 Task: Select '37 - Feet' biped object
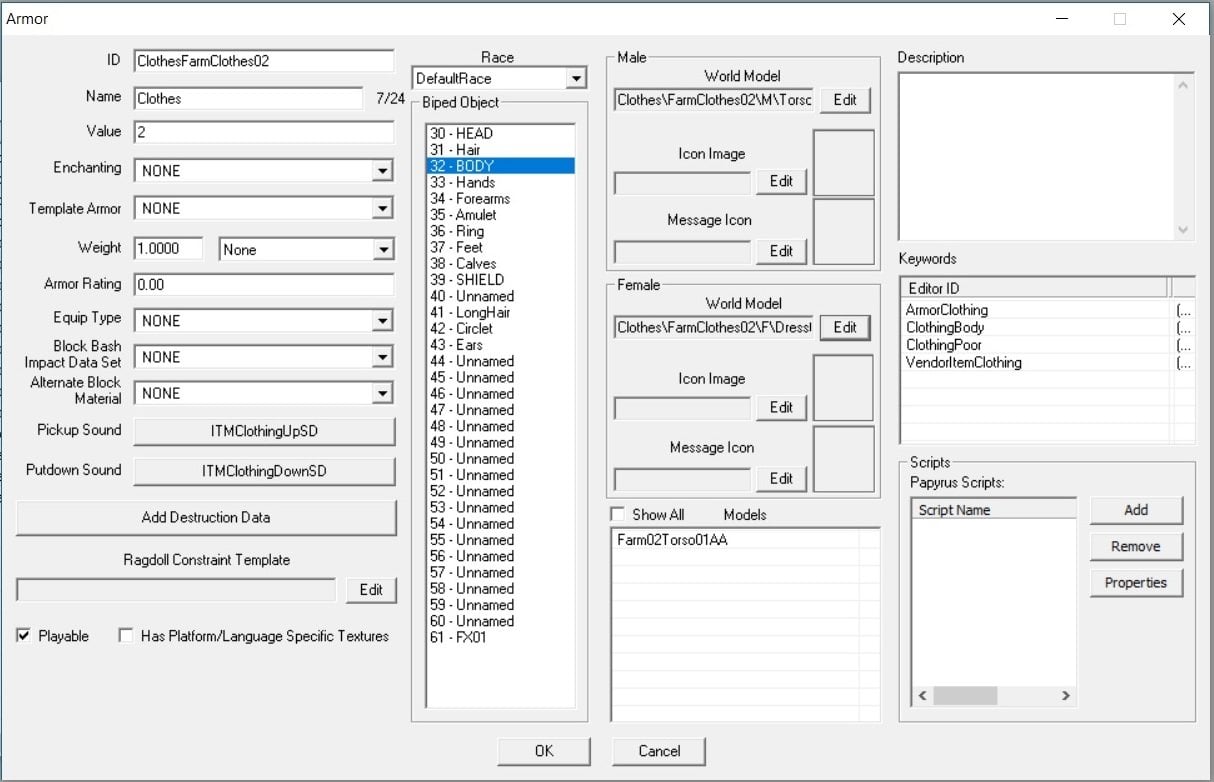coord(500,247)
